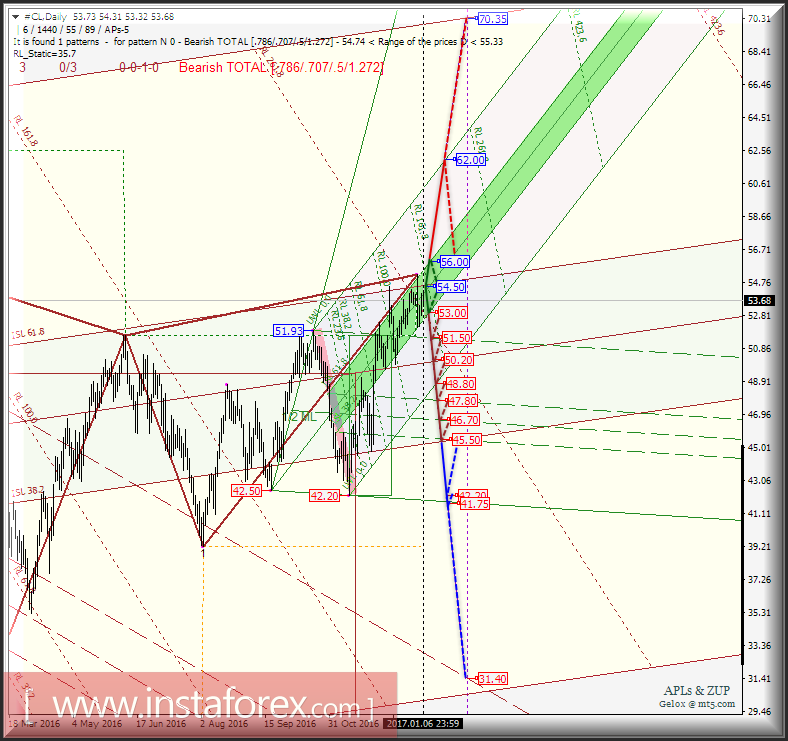Click the 17 Jun 2016 date on the time axis
The image size is (788, 741).
(161, 723)
